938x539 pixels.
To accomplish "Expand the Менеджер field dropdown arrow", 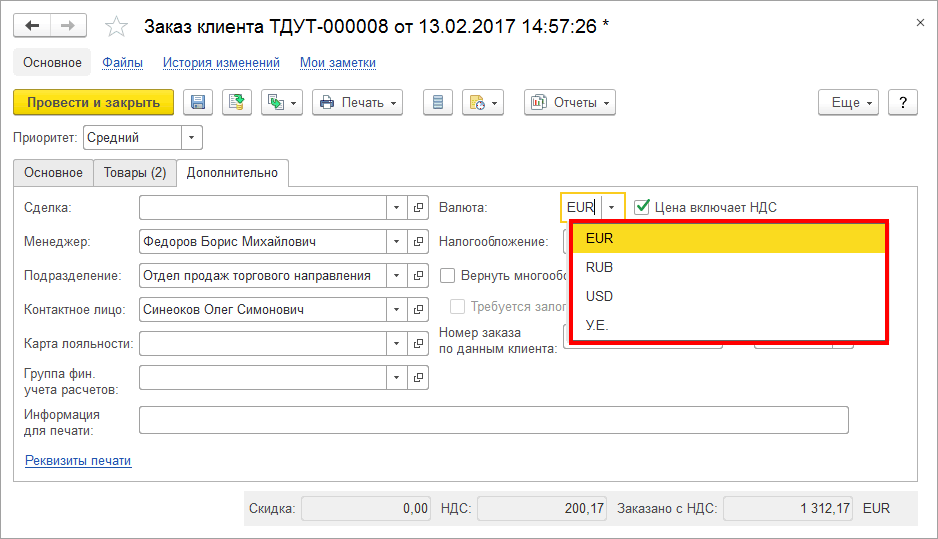I will tap(397, 241).
